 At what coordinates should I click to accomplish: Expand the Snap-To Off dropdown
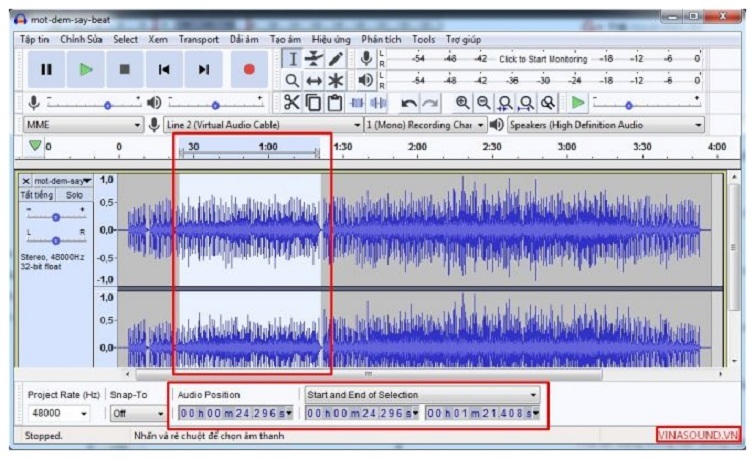click(x=137, y=413)
